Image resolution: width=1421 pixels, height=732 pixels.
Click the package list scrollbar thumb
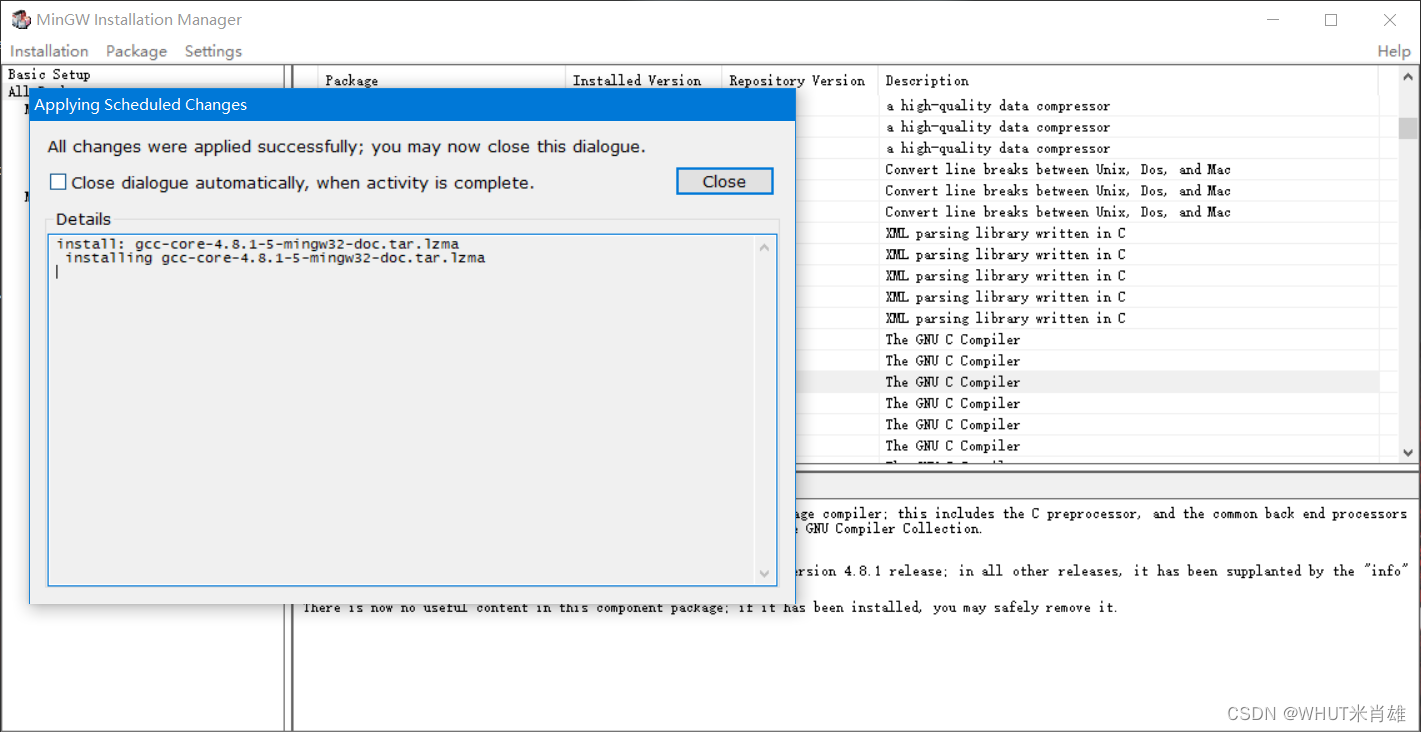1408,127
